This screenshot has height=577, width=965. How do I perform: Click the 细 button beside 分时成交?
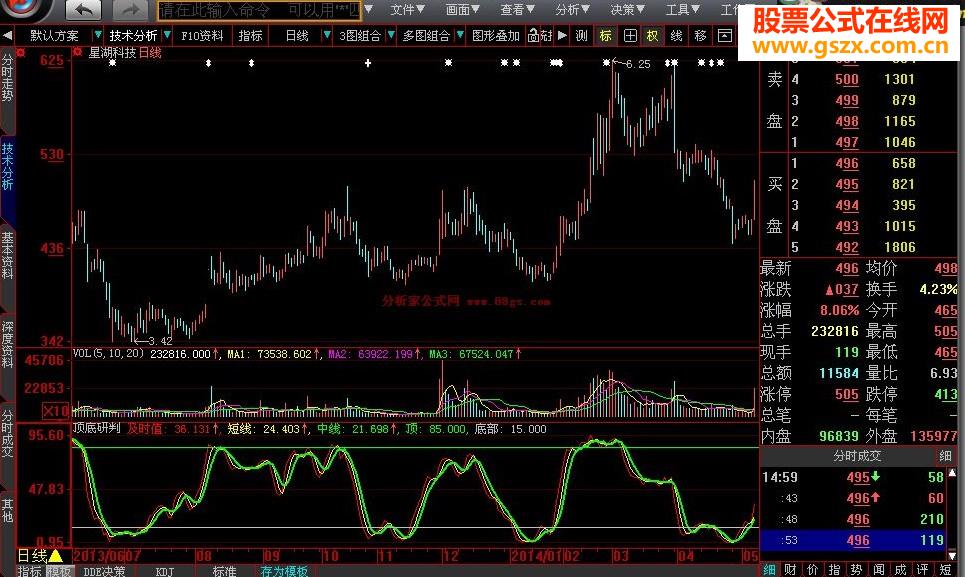click(945, 456)
